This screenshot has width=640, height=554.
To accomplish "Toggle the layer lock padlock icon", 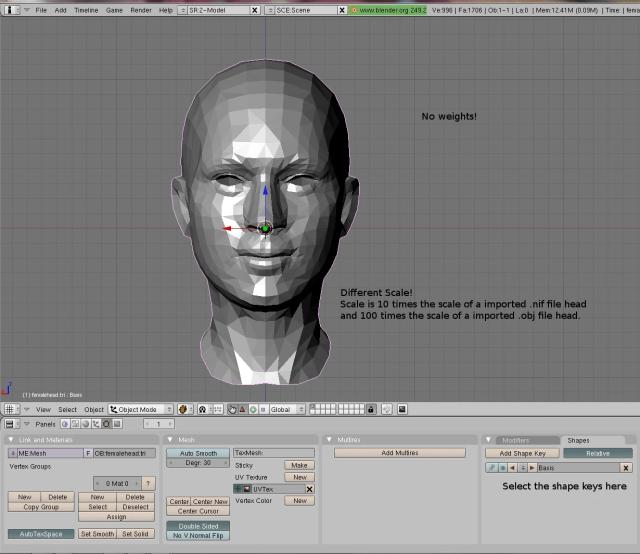I will click(x=371, y=409).
